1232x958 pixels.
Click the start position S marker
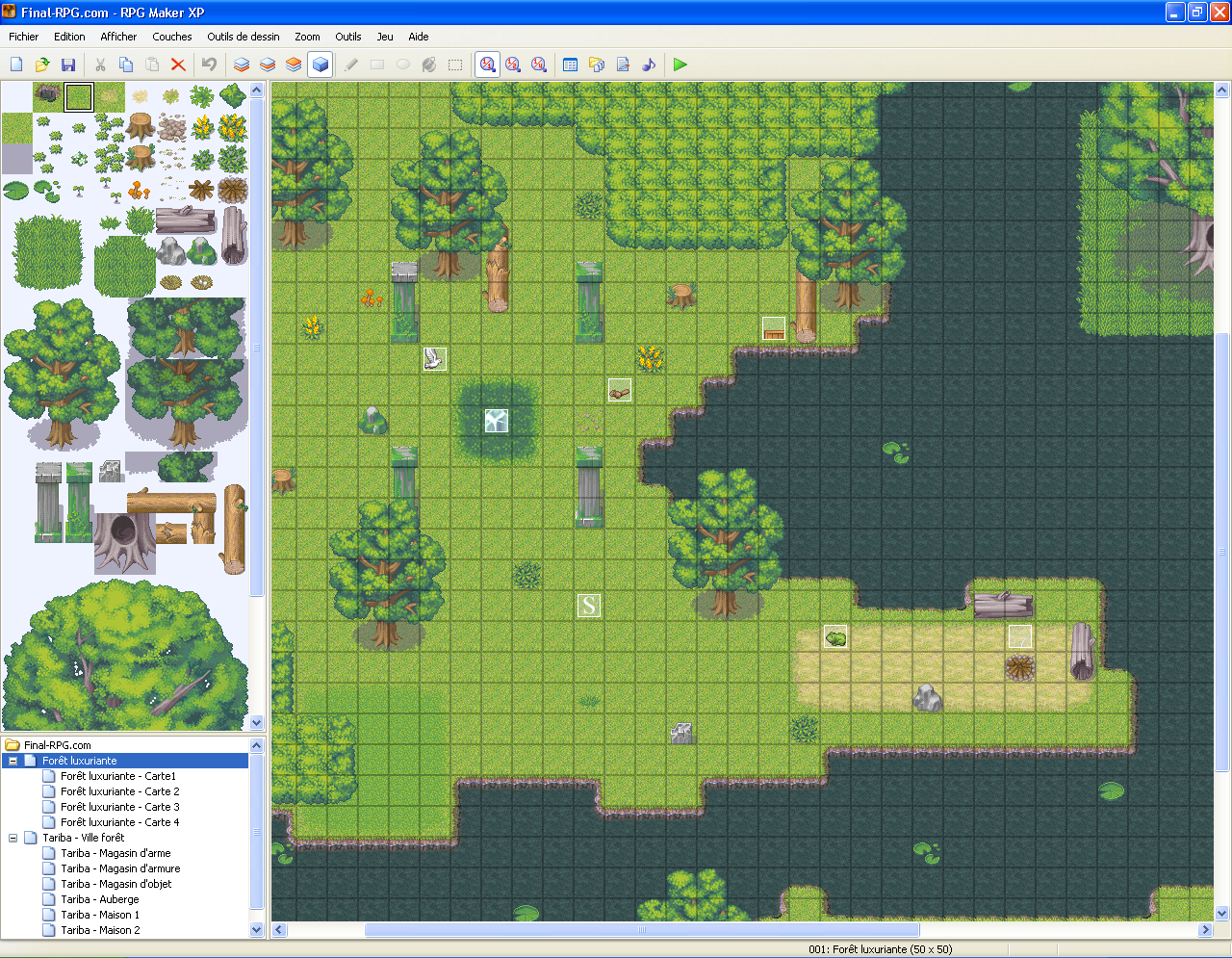(x=589, y=606)
